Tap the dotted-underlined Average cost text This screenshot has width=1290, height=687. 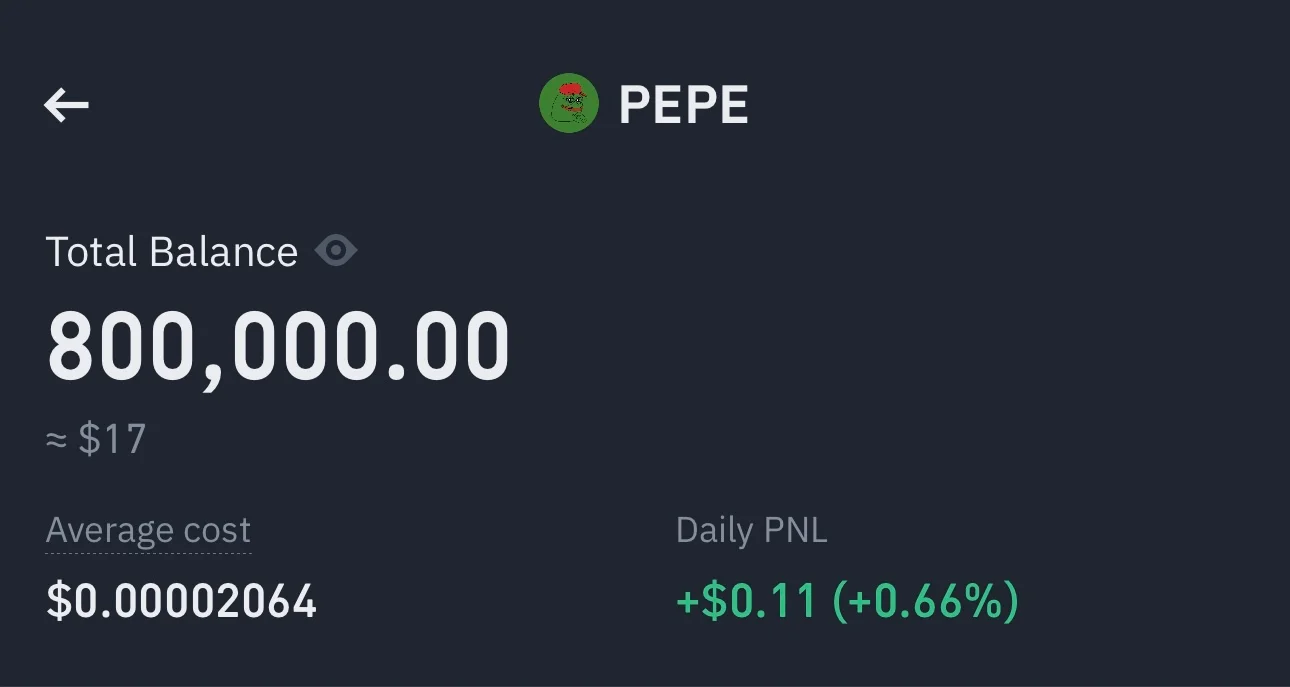(148, 530)
